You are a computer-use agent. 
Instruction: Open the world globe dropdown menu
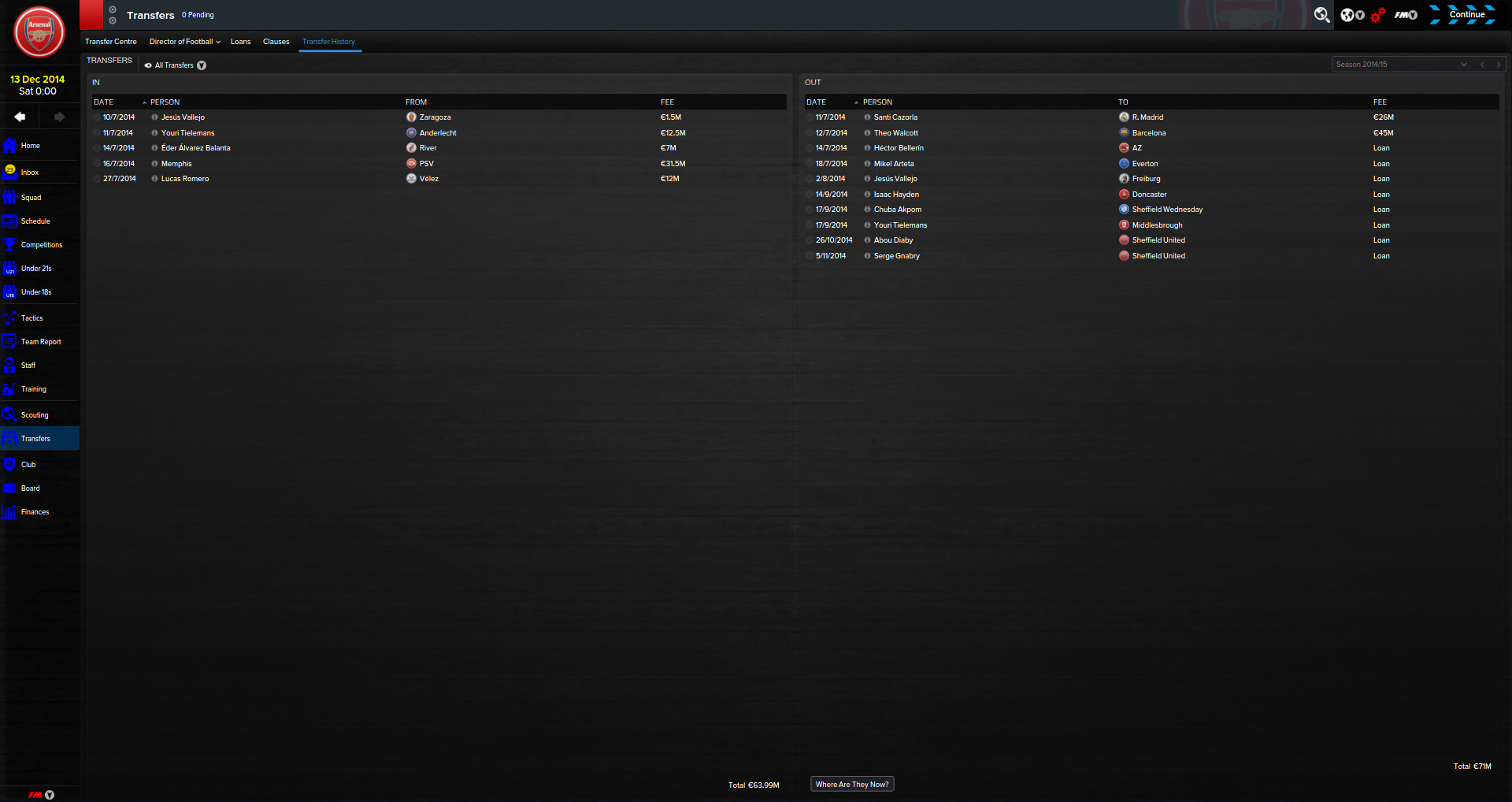click(x=1352, y=15)
